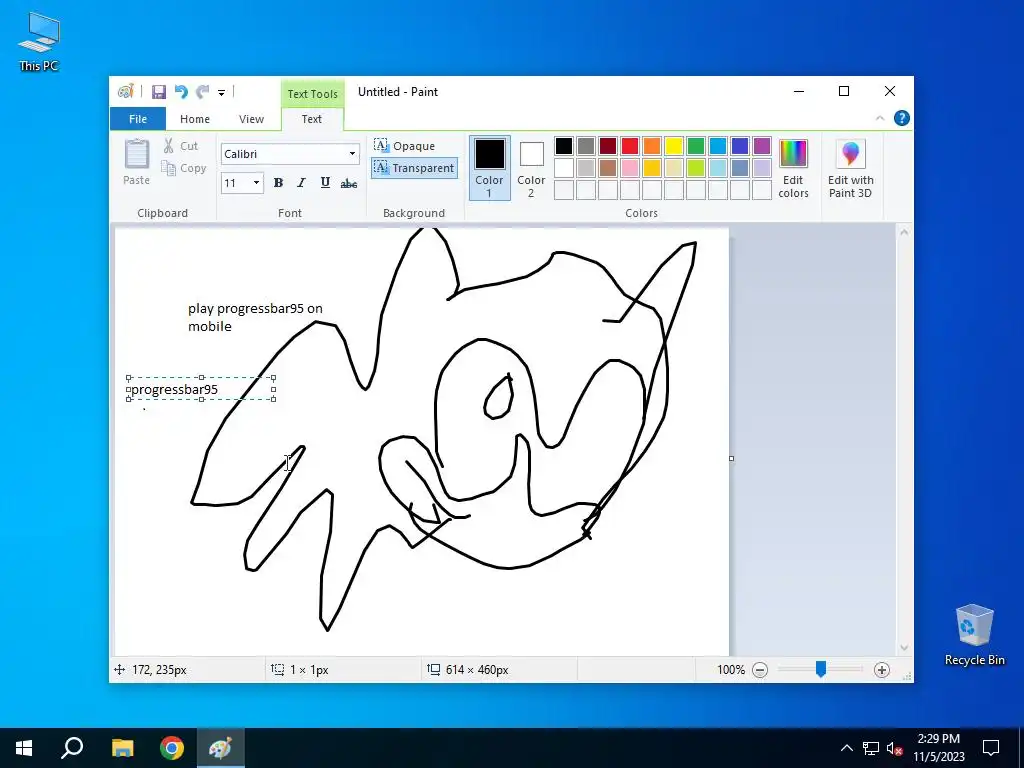Screen dimensions: 1024x768
Task: Open the notification center icon
Action: [x=991, y=748]
